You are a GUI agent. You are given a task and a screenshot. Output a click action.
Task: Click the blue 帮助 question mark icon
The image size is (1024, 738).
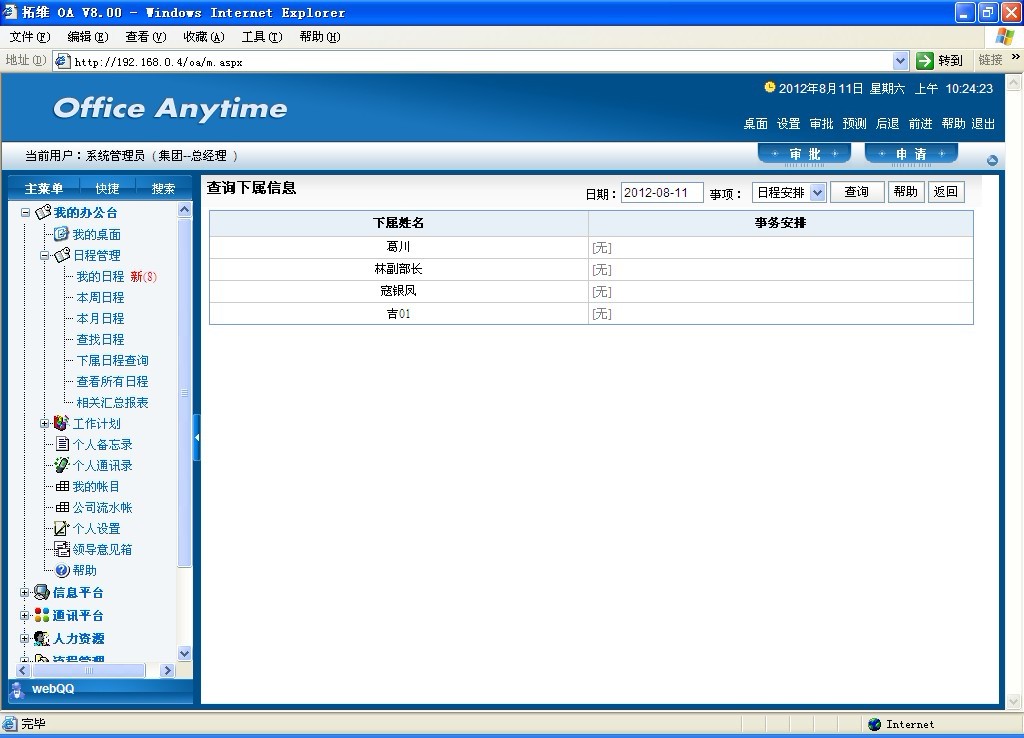[62, 570]
